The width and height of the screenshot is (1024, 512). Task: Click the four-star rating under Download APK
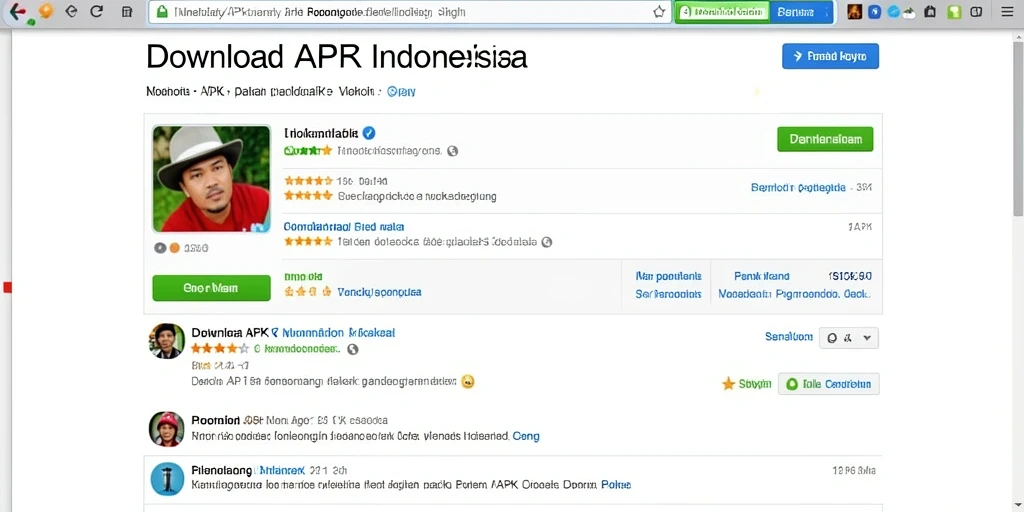tap(220, 349)
